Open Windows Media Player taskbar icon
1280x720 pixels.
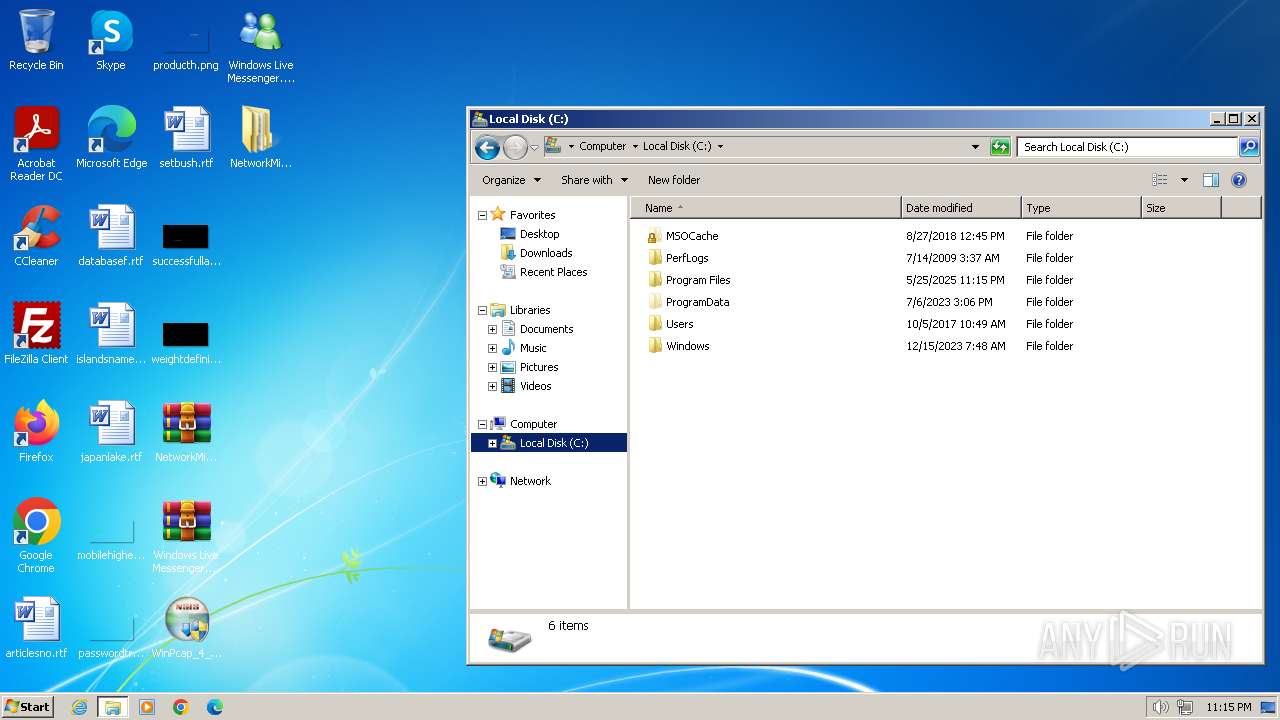pos(147,707)
